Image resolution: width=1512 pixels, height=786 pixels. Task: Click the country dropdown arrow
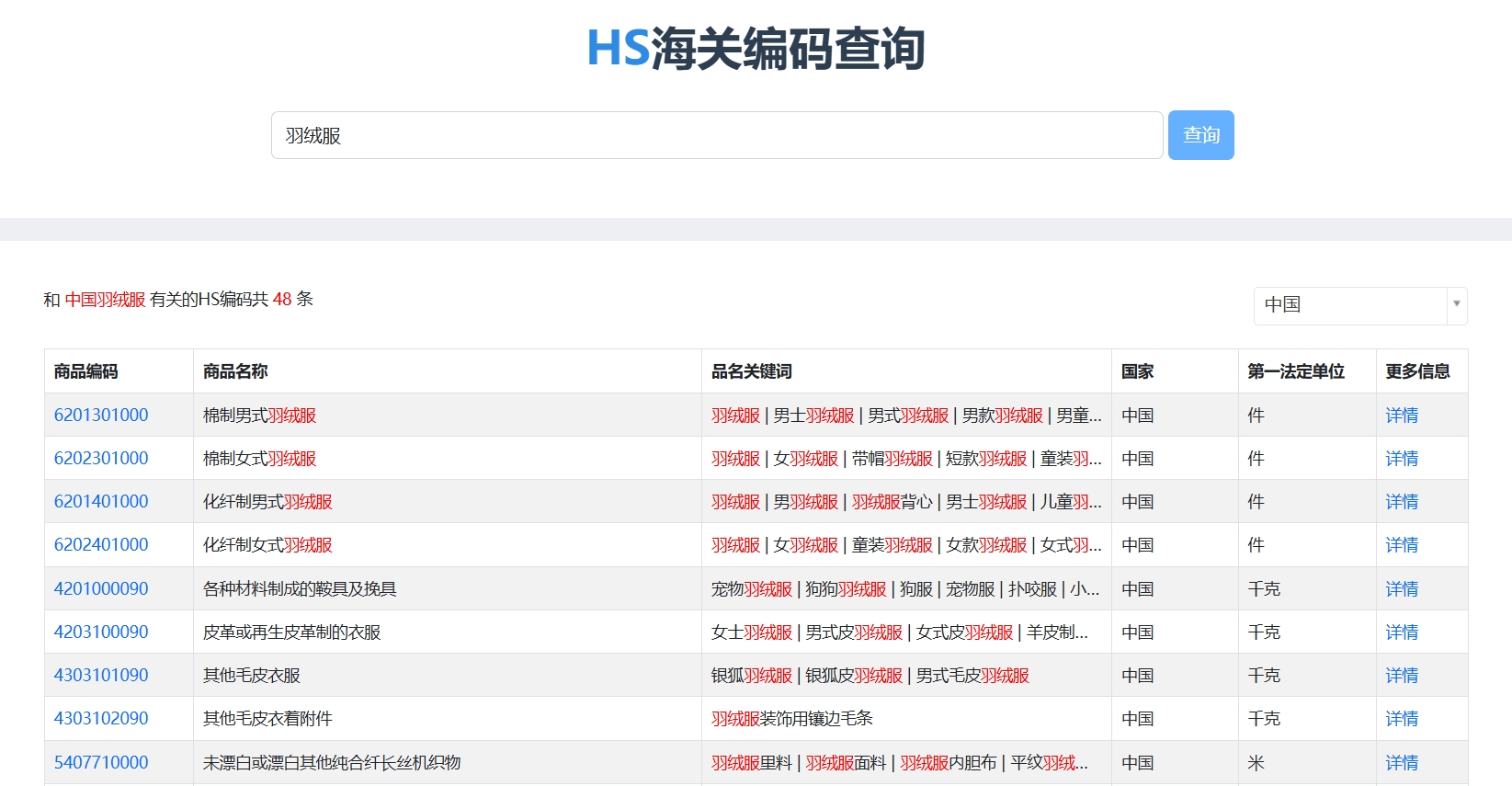point(1457,303)
